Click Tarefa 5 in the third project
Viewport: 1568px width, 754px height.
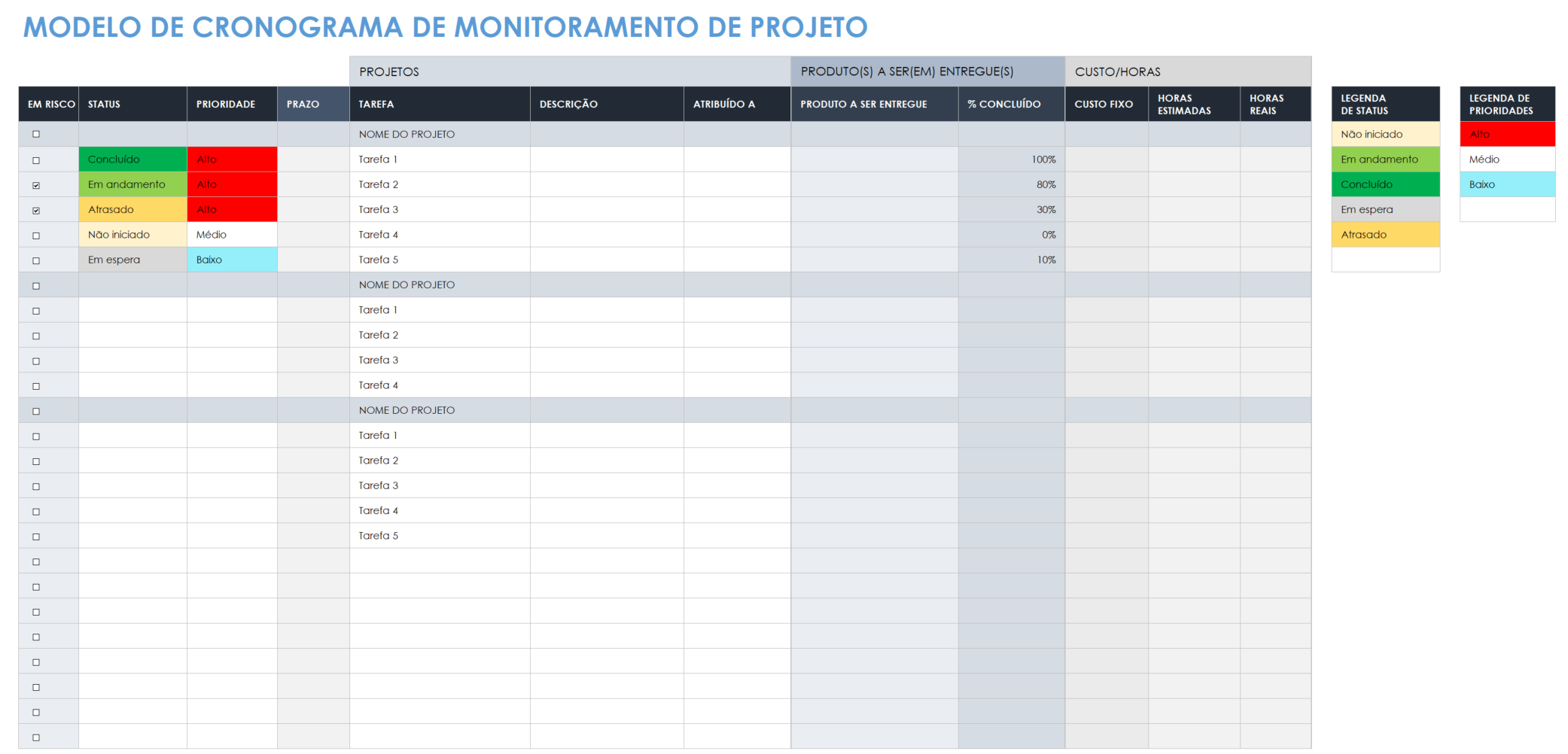click(x=440, y=536)
